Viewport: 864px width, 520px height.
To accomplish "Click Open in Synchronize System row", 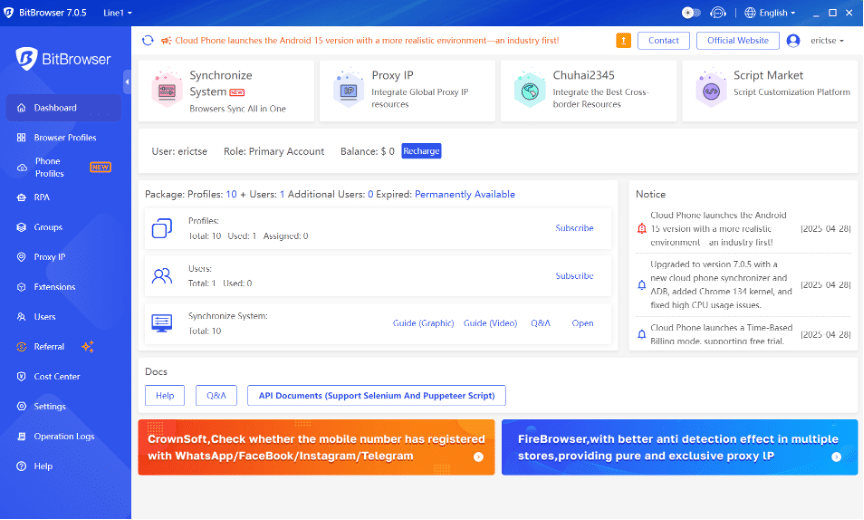I will [x=582, y=323].
